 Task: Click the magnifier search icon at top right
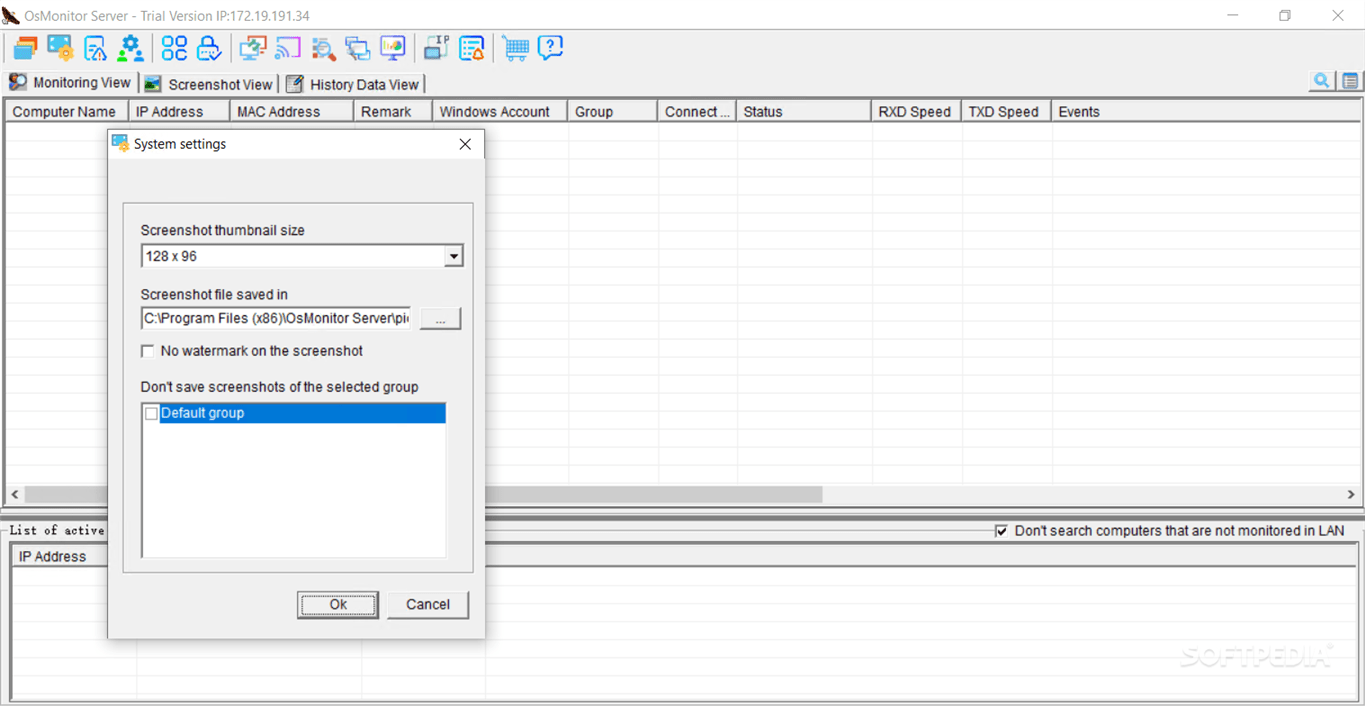tap(1322, 82)
